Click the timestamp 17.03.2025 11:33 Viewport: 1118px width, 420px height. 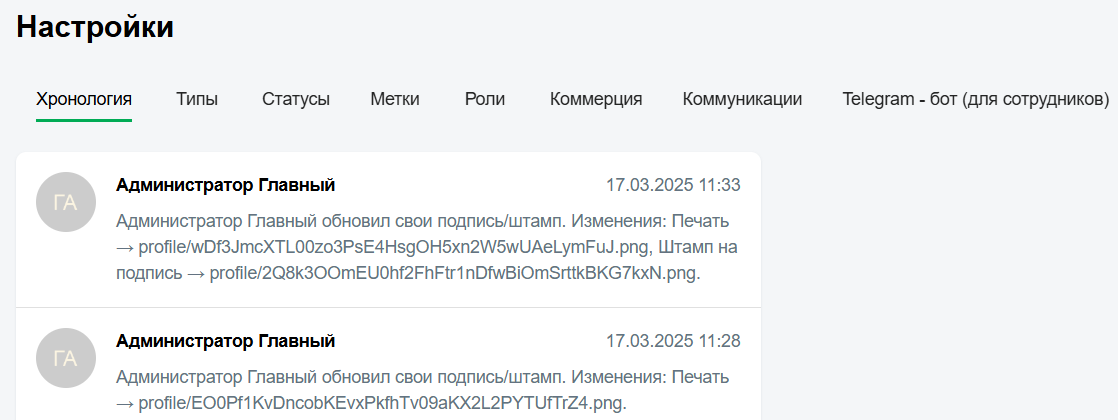click(x=673, y=185)
